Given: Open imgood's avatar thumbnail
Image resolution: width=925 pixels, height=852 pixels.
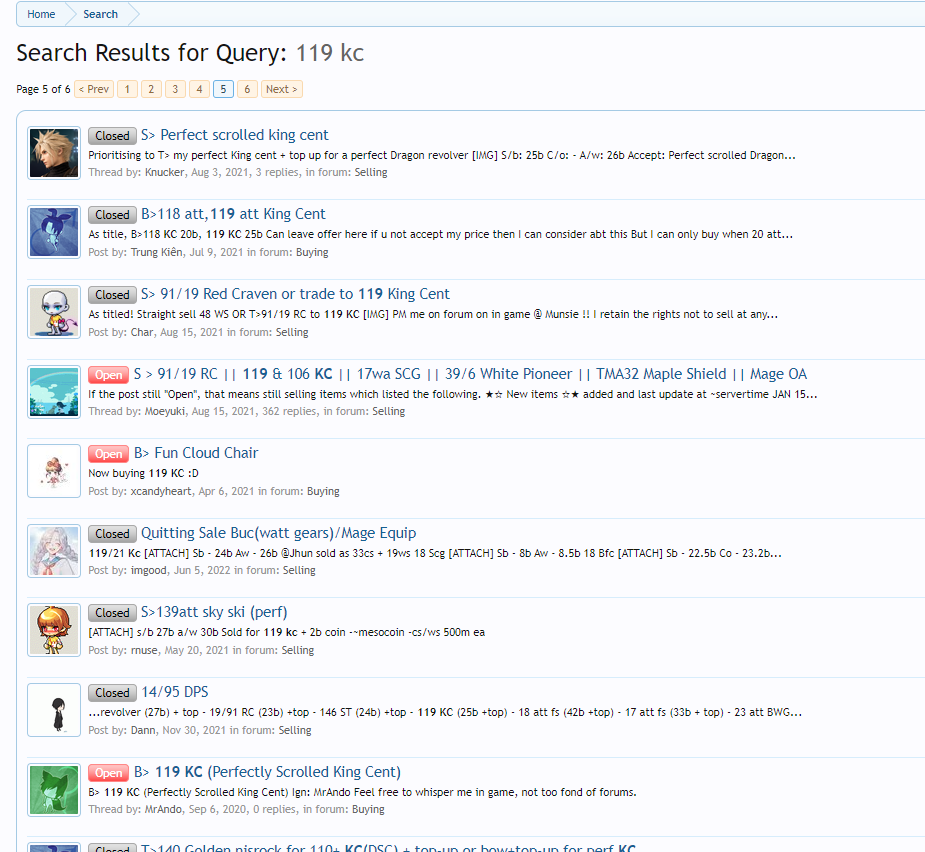Looking at the screenshot, I should (x=54, y=551).
